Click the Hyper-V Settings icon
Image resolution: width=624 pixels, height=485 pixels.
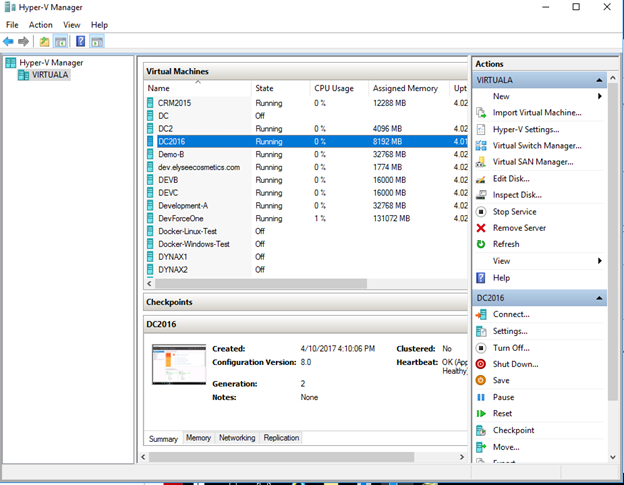[x=481, y=129]
